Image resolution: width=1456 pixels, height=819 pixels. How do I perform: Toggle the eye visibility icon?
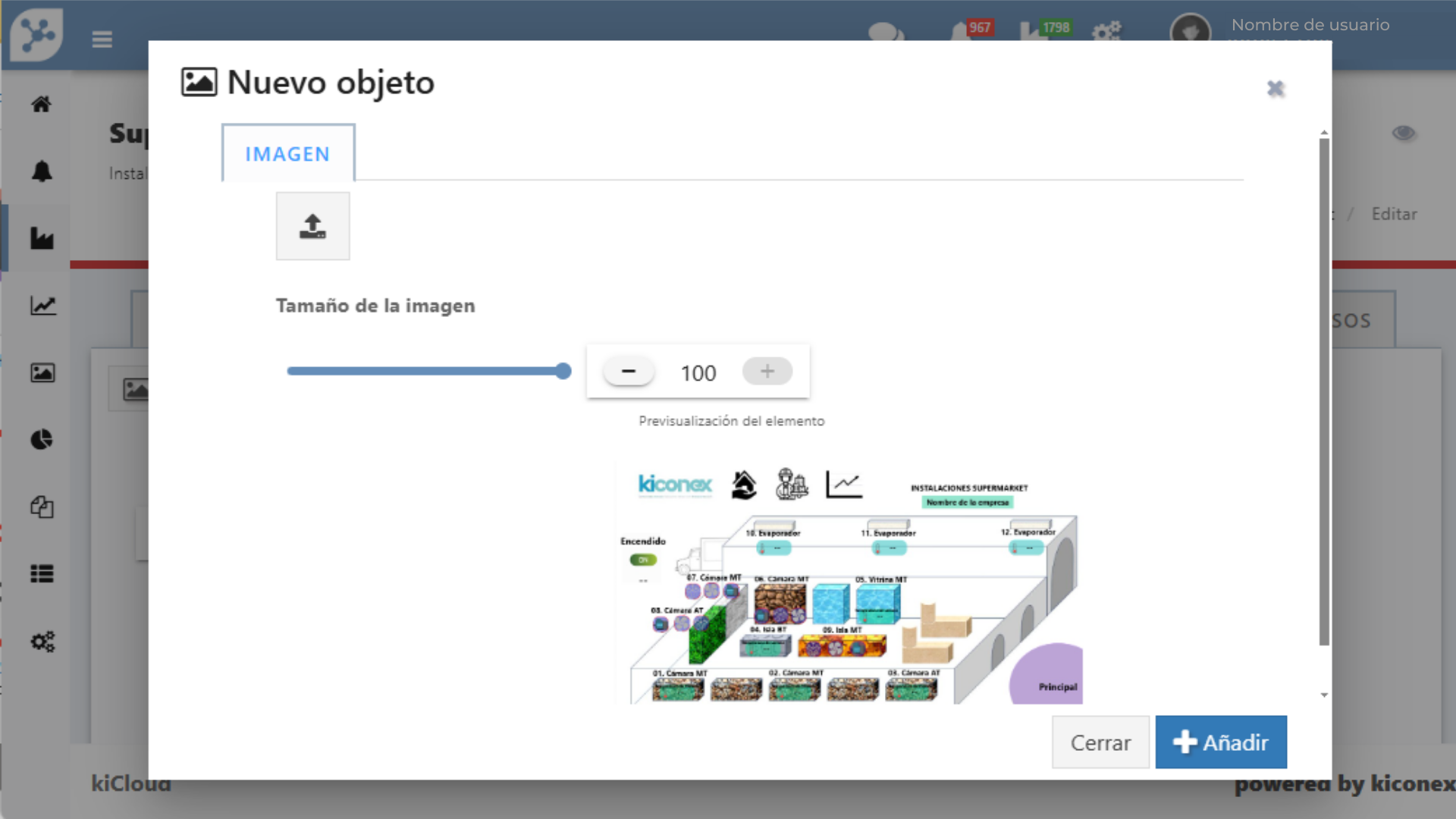[1404, 133]
